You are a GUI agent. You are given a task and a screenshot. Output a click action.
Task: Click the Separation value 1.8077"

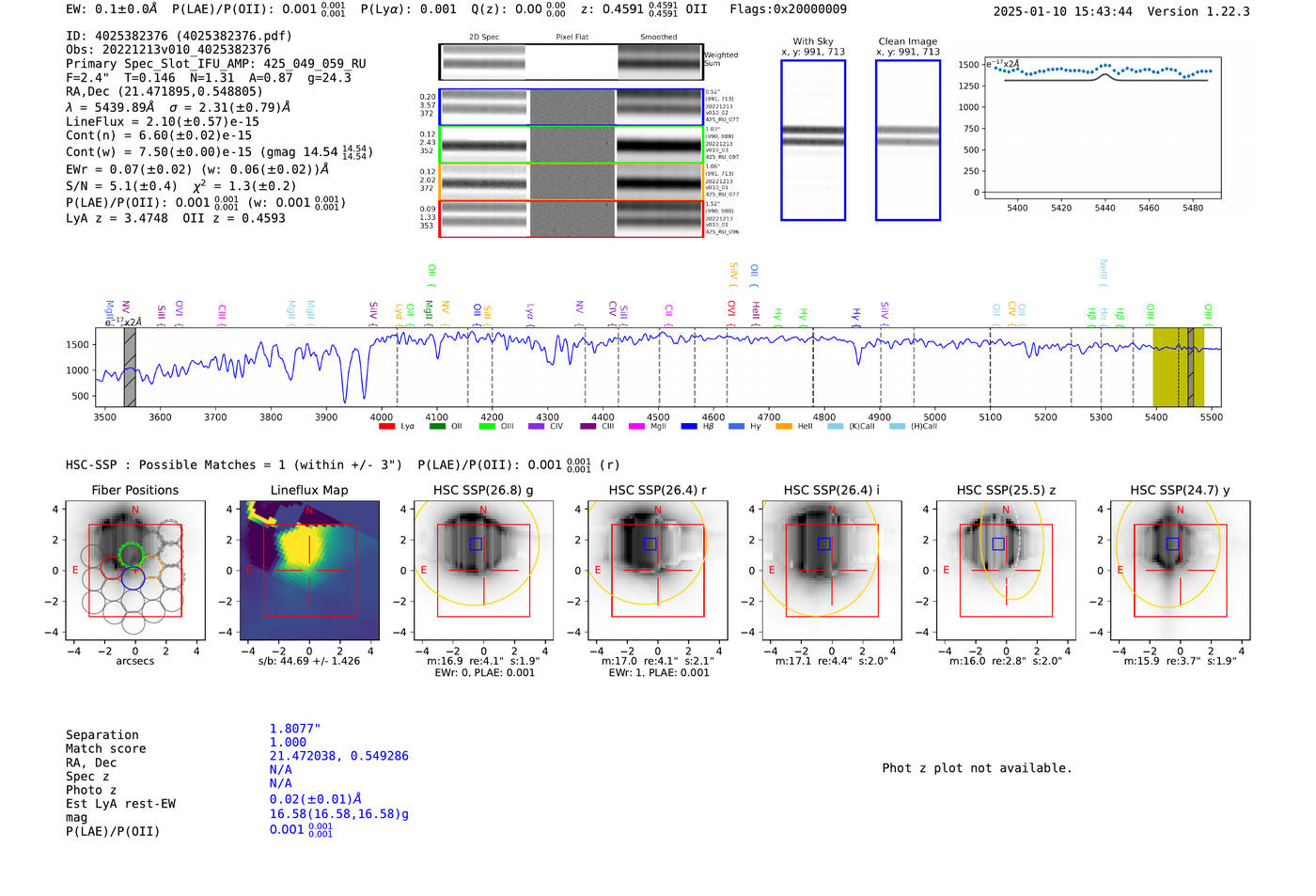(295, 729)
